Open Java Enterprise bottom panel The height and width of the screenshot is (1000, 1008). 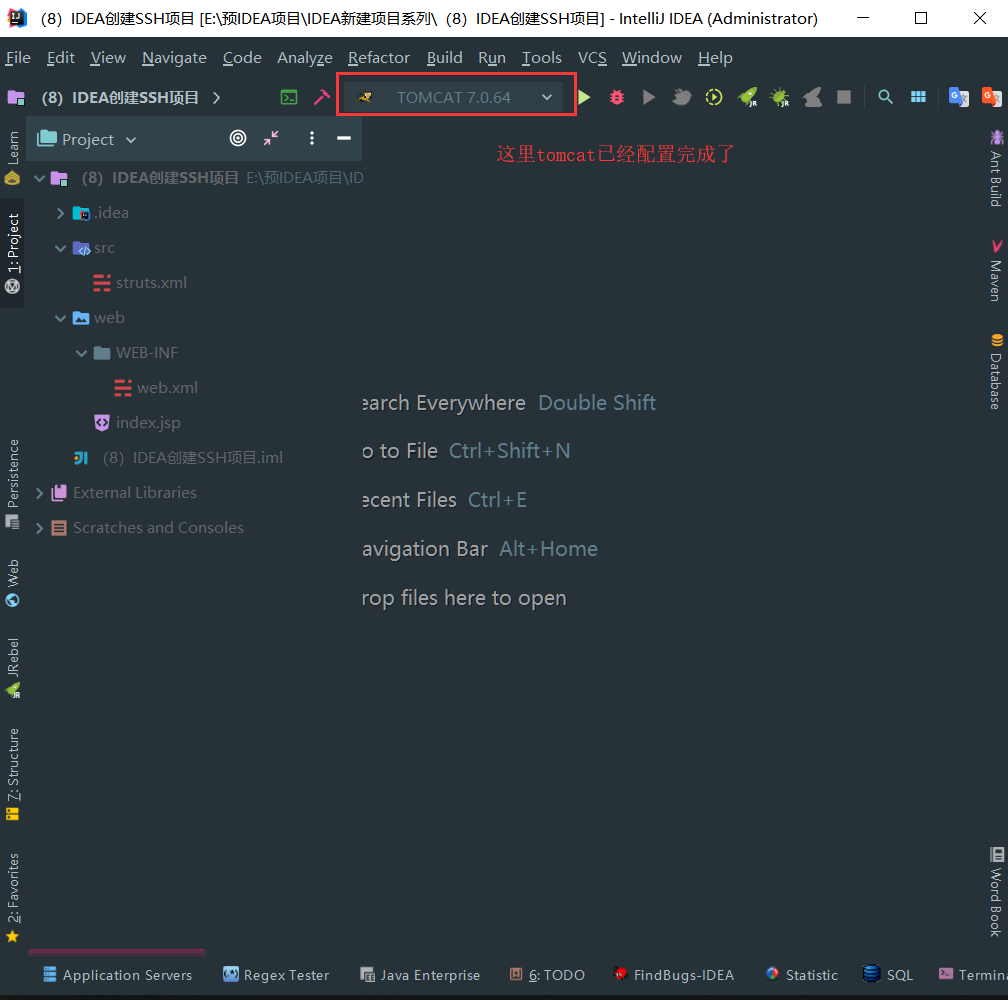point(420,975)
